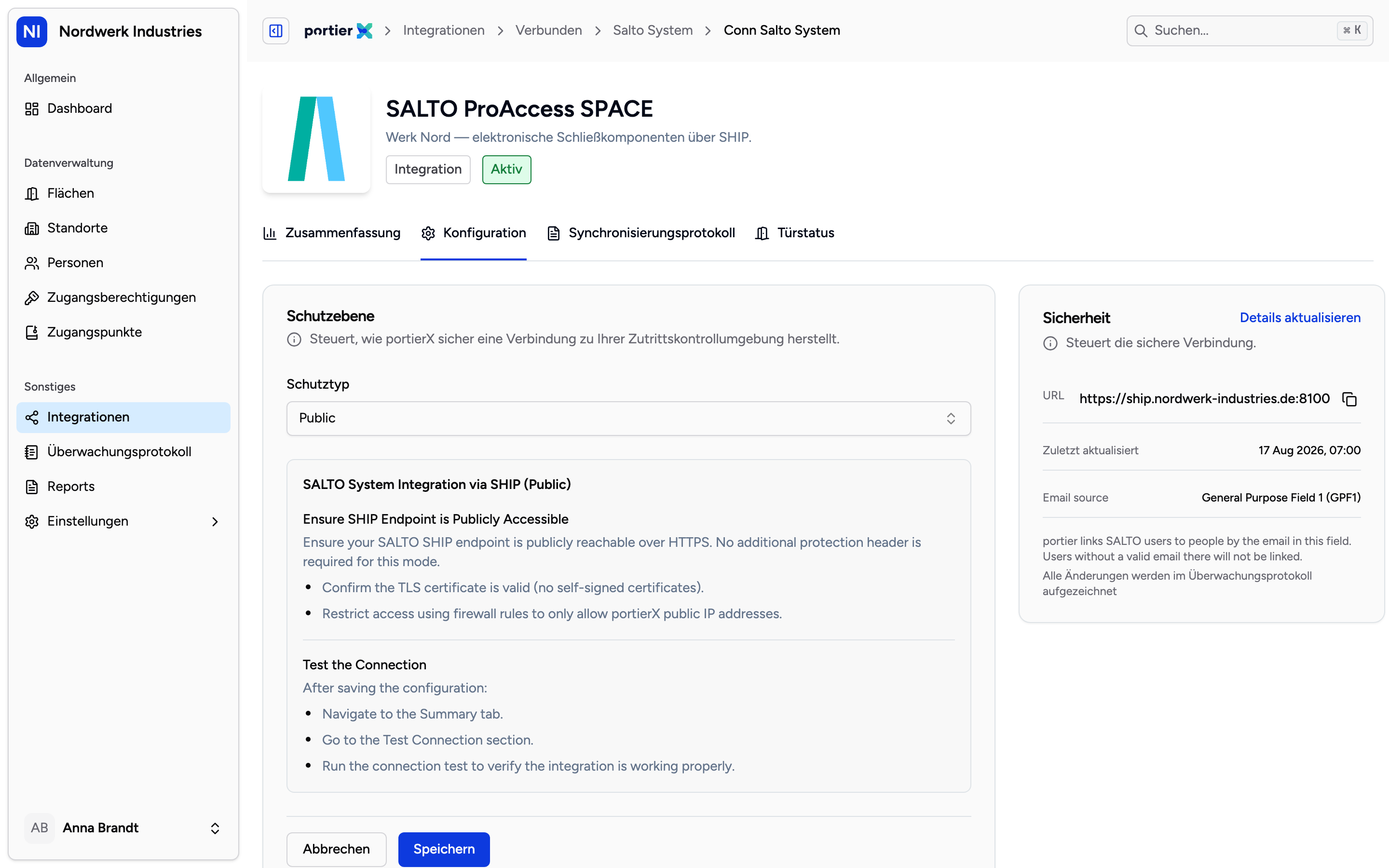This screenshot has width=1389, height=868.
Task: Click the Personen users icon
Action: click(x=31, y=263)
